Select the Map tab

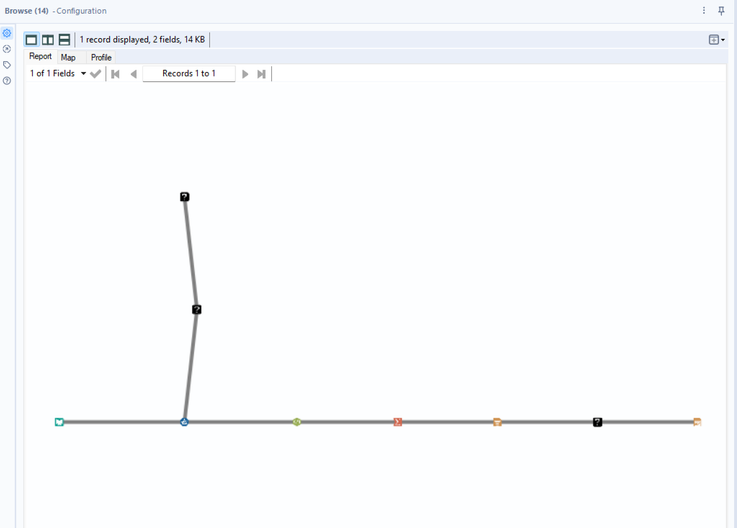pos(68,57)
